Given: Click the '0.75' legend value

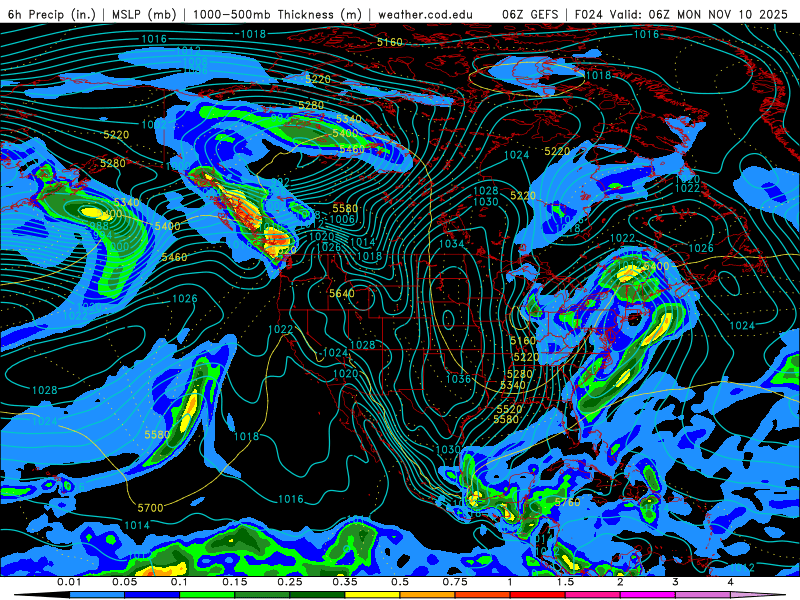Looking at the screenshot, I should pyautogui.click(x=455, y=582).
